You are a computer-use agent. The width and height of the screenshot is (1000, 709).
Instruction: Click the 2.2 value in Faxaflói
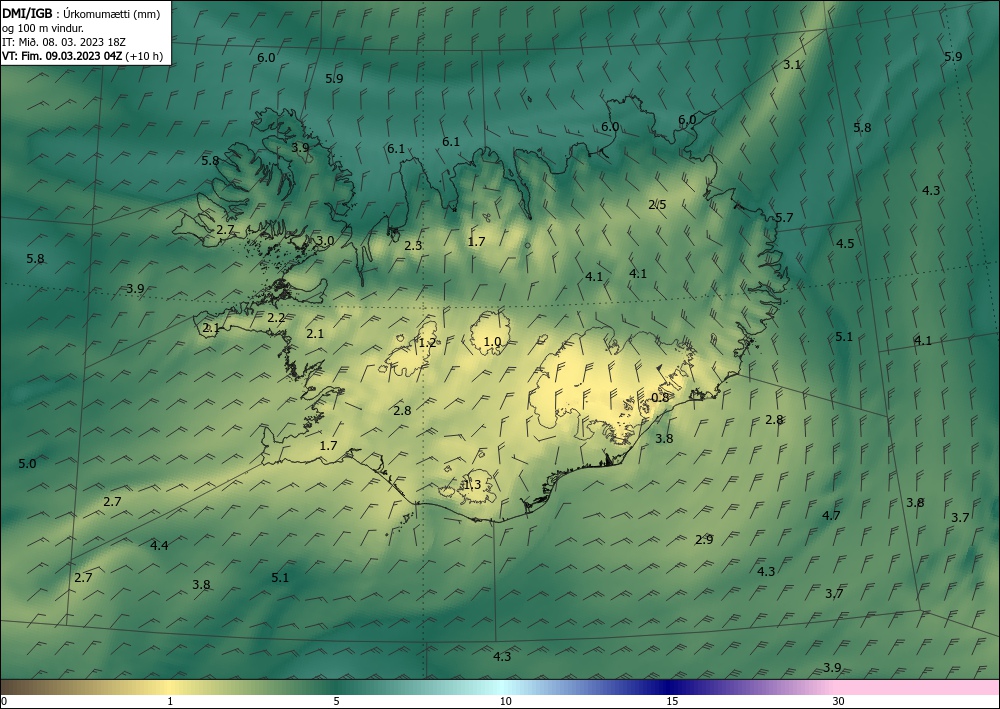click(276, 318)
